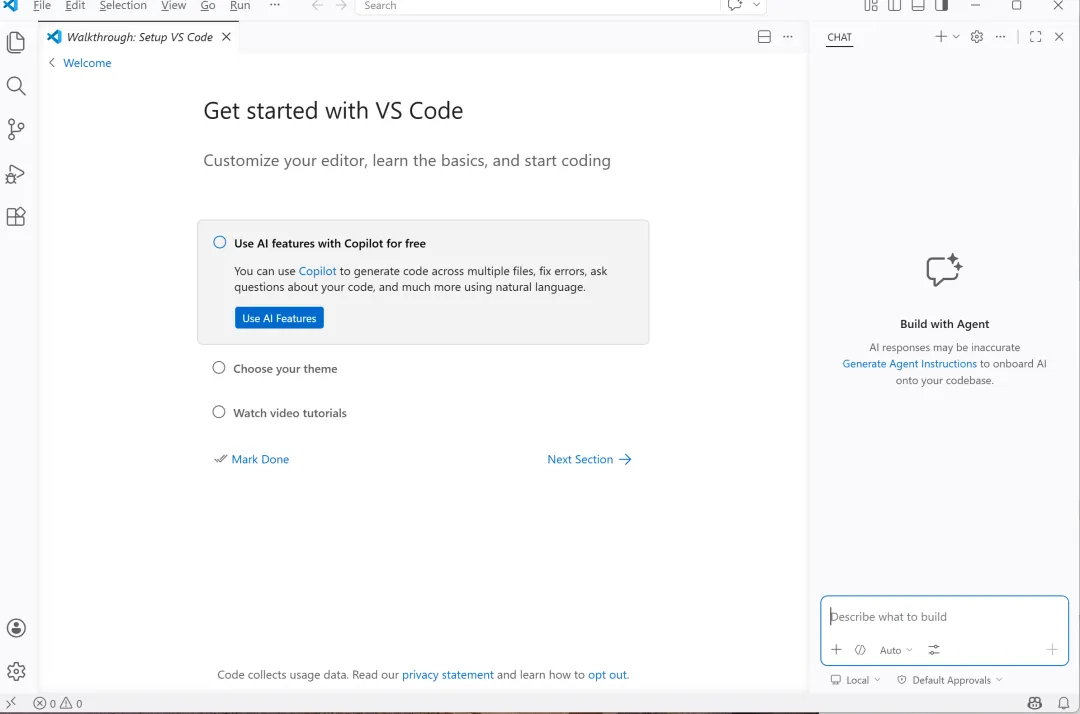
Task: Click the agent mode icon in chat input
Action: pos(860,649)
